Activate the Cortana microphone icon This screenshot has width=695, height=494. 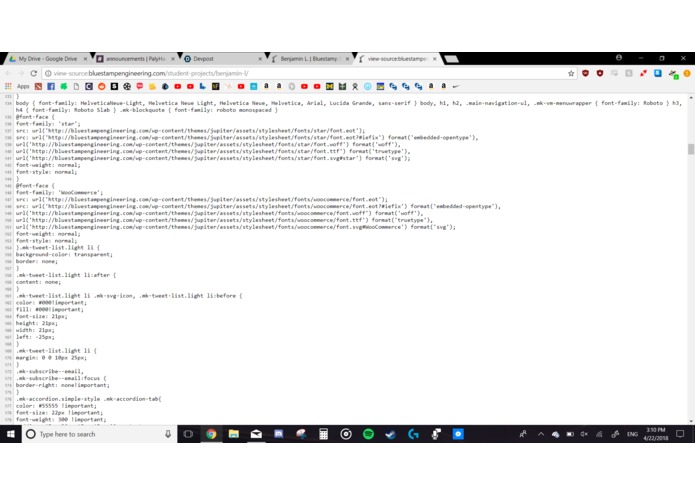point(168,434)
